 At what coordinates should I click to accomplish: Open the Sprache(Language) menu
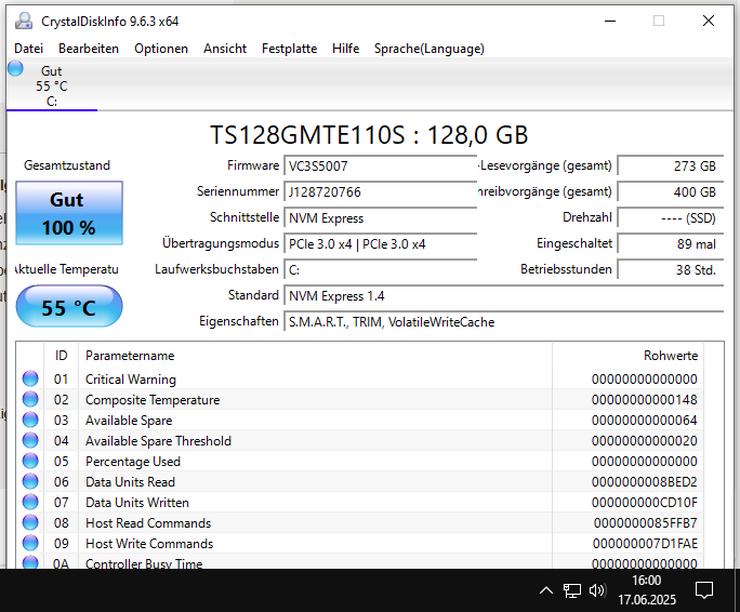coord(429,48)
